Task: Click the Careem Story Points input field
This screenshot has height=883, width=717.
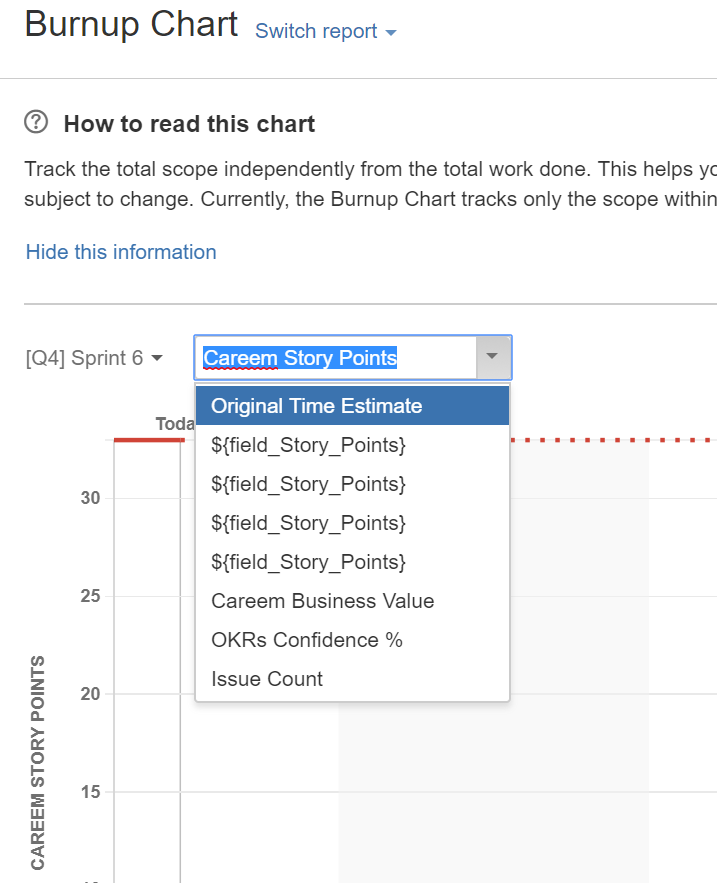Action: pos(336,358)
